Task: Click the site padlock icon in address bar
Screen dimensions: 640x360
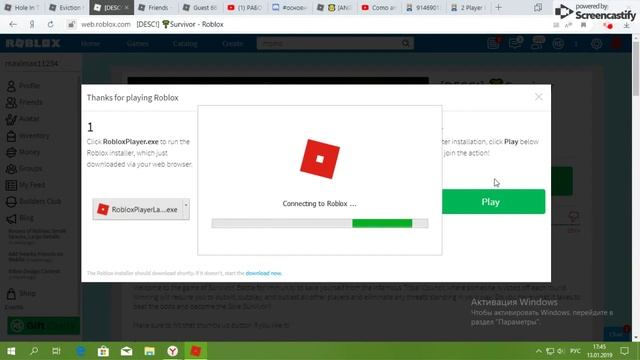Action: [x=71, y=24]
